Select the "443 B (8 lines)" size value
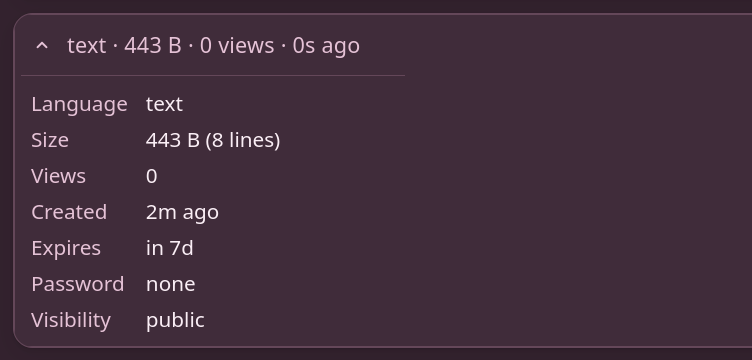This screenshot has width=752, height=360. (213, 140)
